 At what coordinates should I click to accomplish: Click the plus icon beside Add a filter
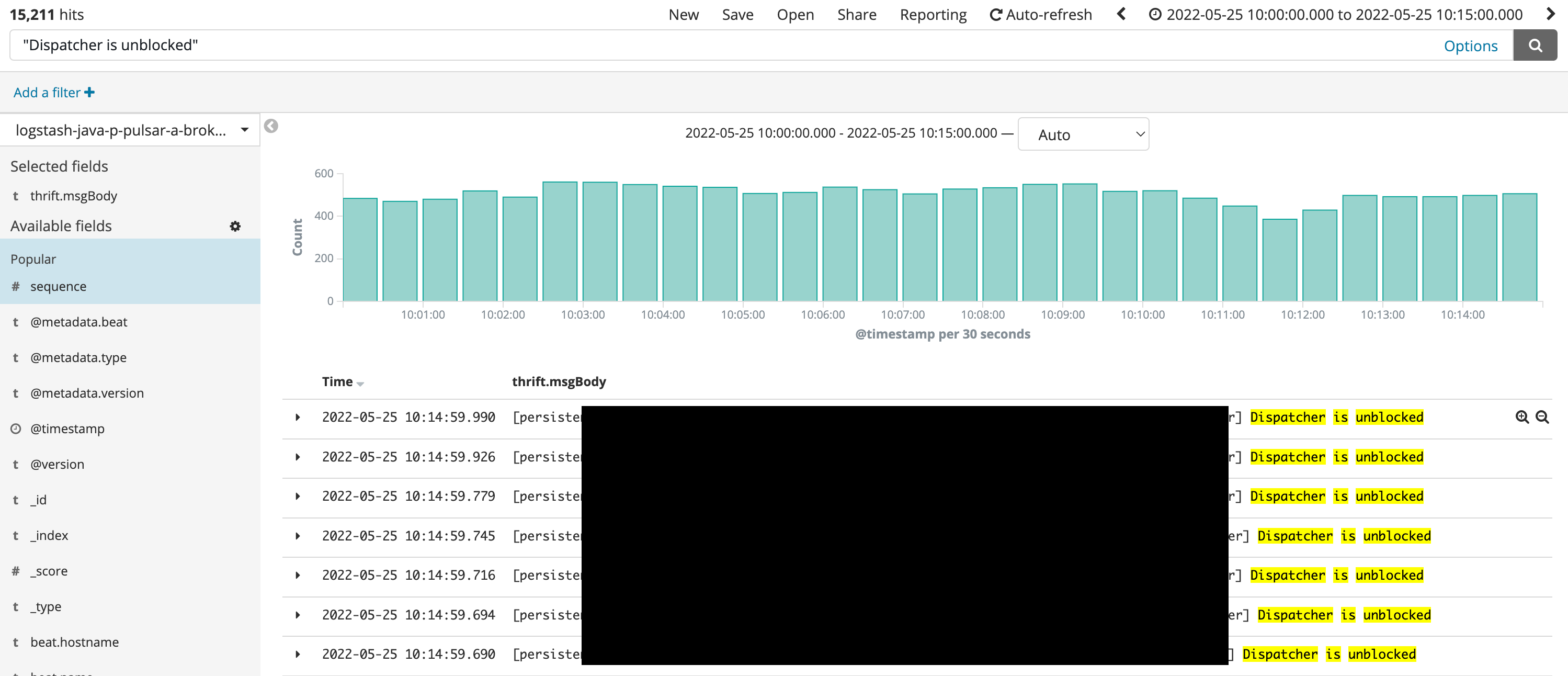(89, 93)
